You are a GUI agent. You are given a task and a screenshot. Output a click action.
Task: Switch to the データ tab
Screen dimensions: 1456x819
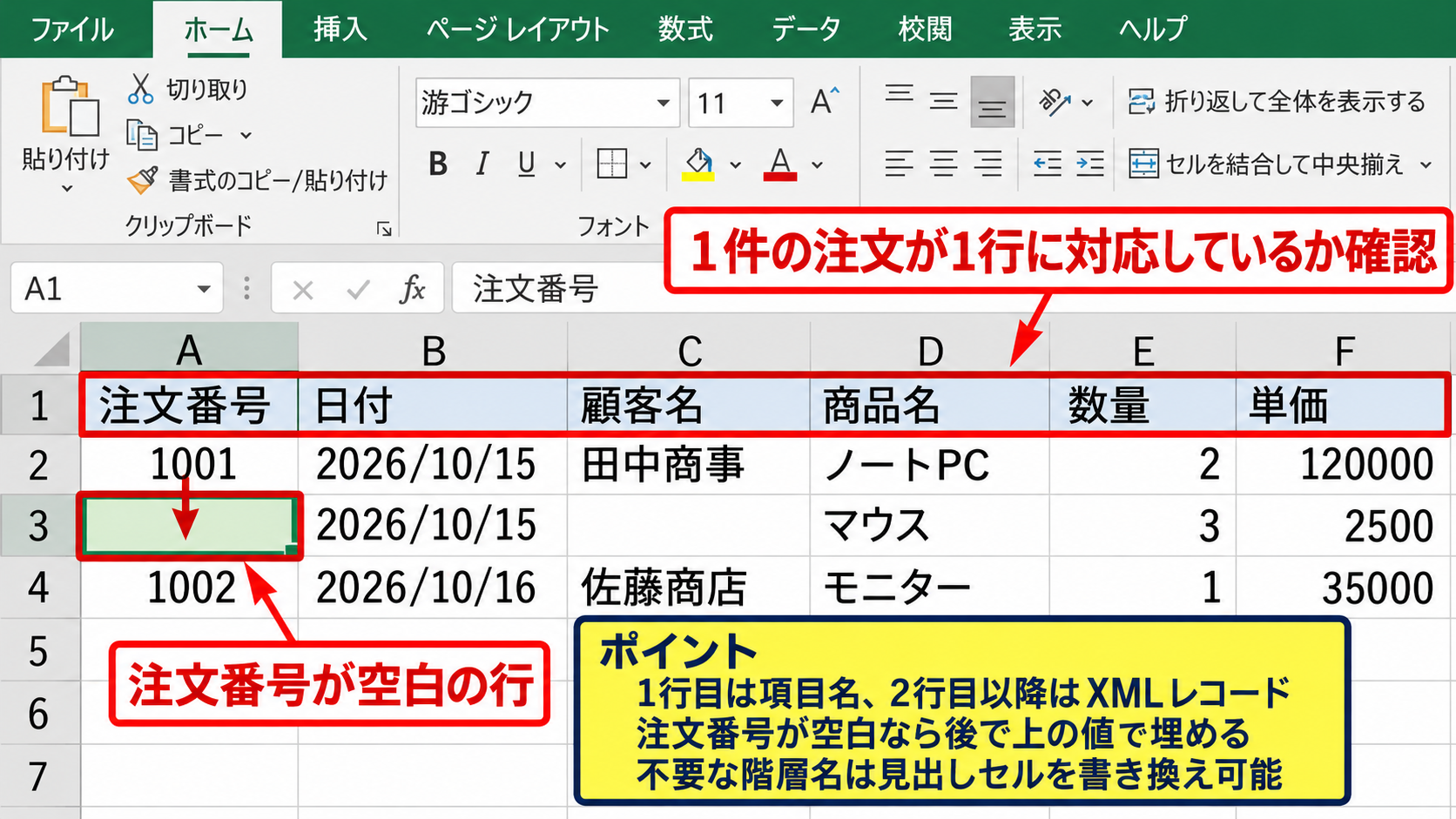coord(806,29)
